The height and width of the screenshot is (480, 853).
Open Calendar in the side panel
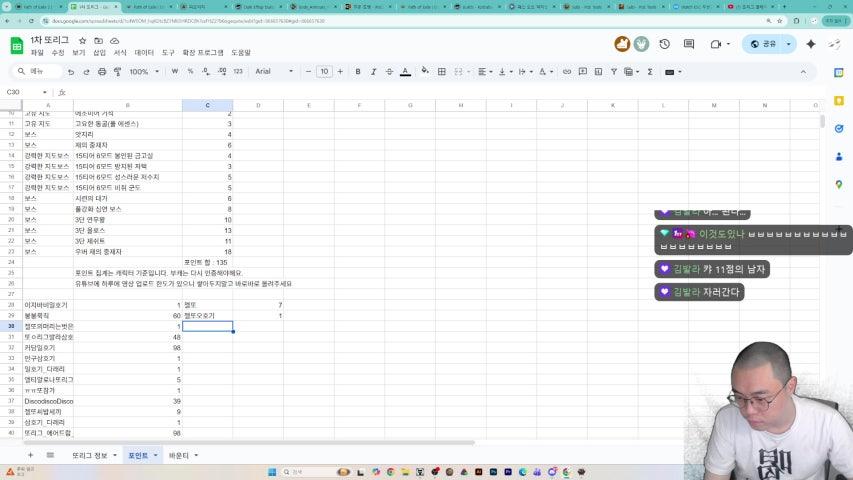click(839, 72)
